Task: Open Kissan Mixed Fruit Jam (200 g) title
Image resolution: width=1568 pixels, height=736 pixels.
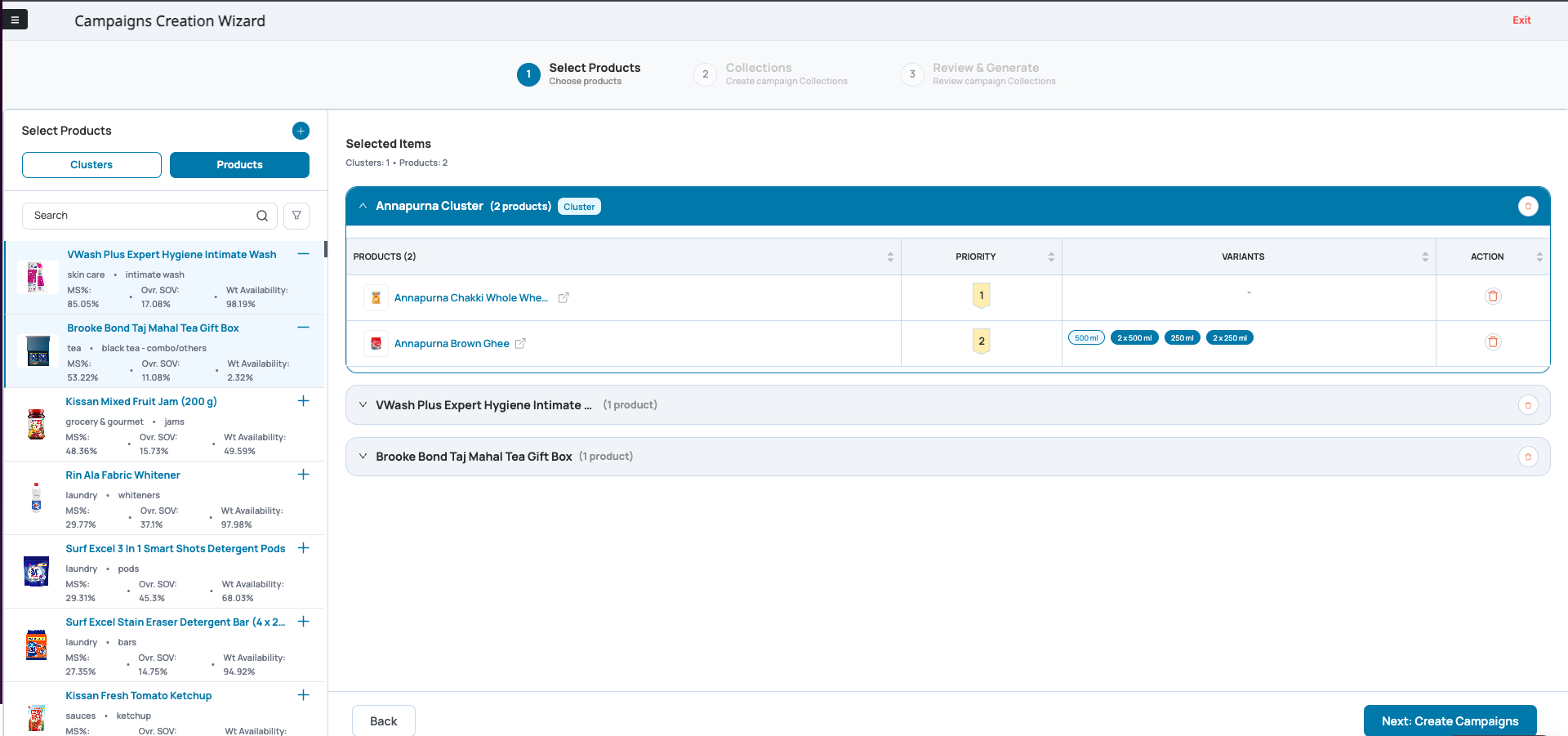Action: coord(141,402)
